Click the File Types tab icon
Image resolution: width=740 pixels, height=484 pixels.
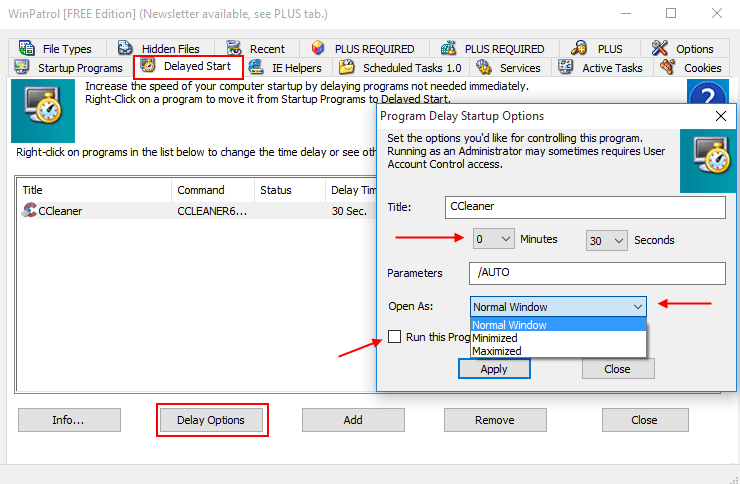pos(26,48)
